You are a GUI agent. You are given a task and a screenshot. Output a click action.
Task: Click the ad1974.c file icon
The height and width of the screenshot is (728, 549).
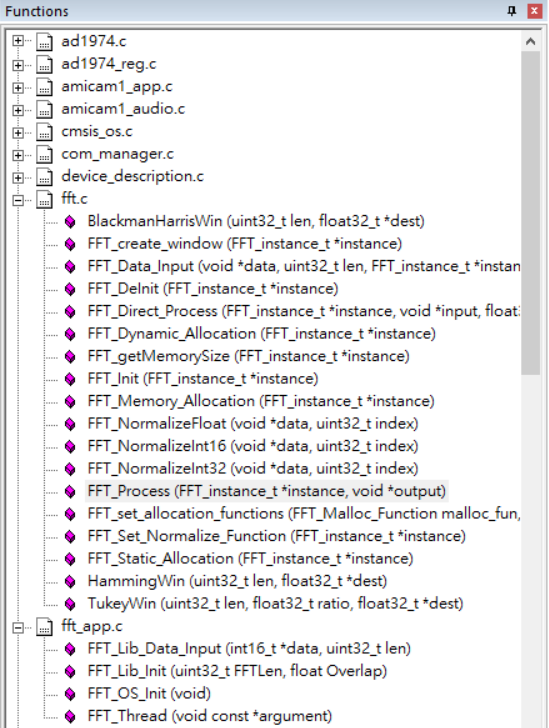[x=45, y=41]
